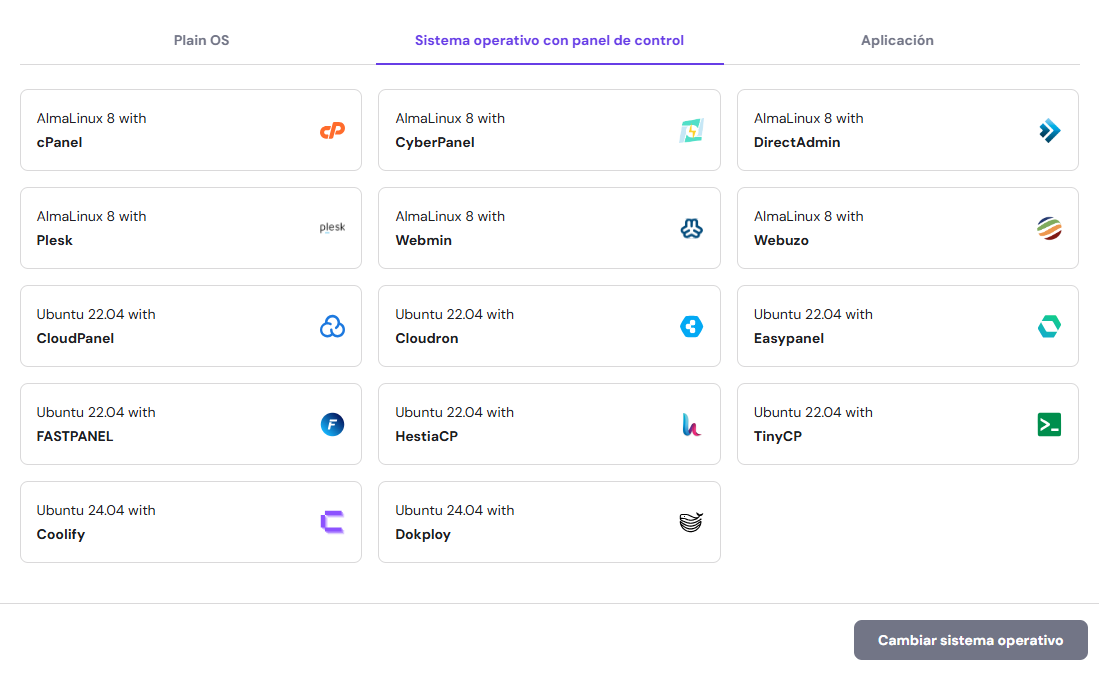Screen dimensions: 1099x673
Task: Click the CloudPanel cloud logo icon
Action: tap(332, 326)
